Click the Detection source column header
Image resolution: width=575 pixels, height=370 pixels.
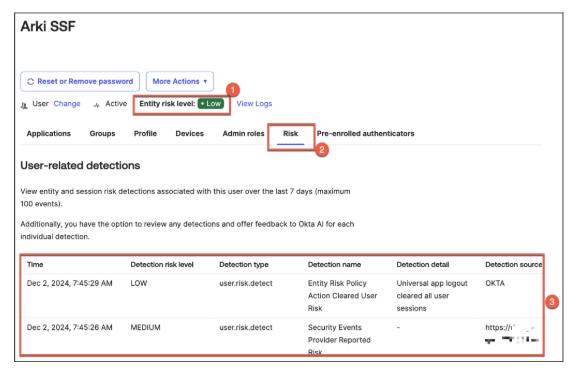point(513,264)
